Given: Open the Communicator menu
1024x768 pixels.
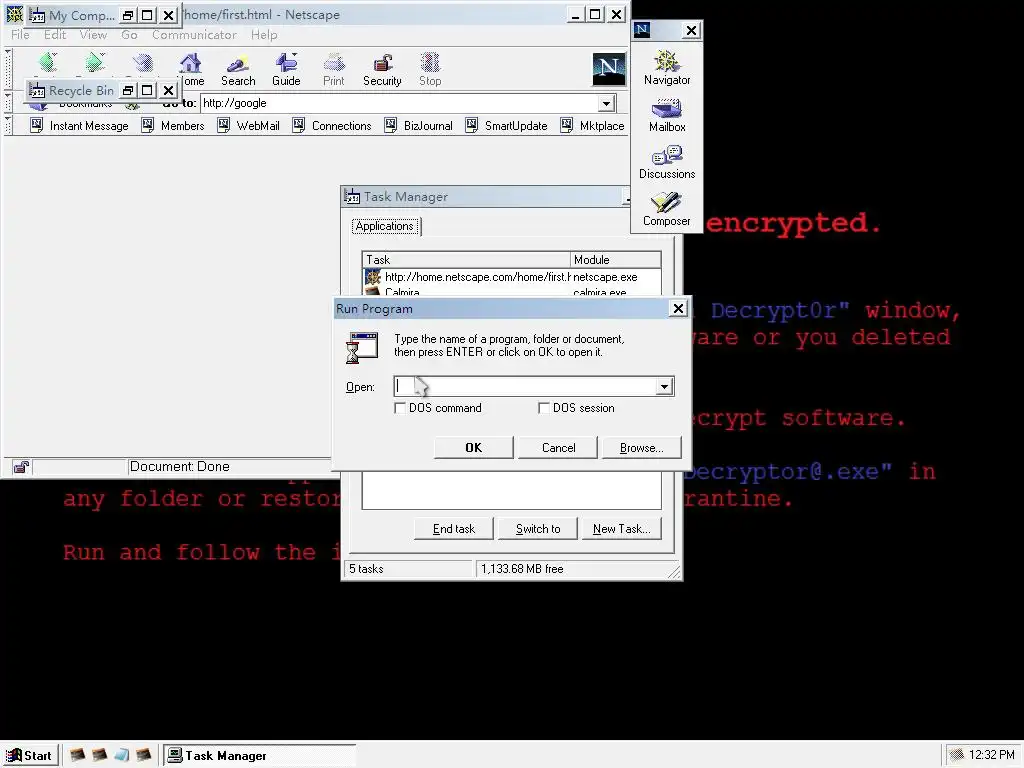Looking at the screenshot, I should [194, 35].
